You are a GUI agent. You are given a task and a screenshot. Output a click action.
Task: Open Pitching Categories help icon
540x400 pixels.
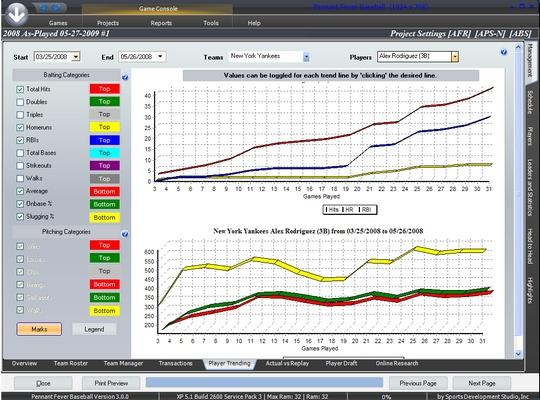click(x=125, y=234)
